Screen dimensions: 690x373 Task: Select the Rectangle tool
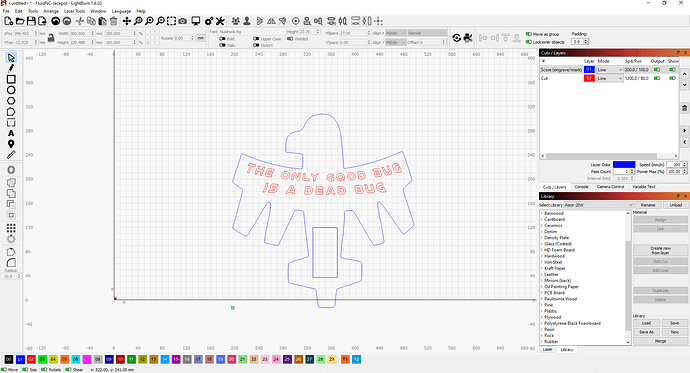11,79
